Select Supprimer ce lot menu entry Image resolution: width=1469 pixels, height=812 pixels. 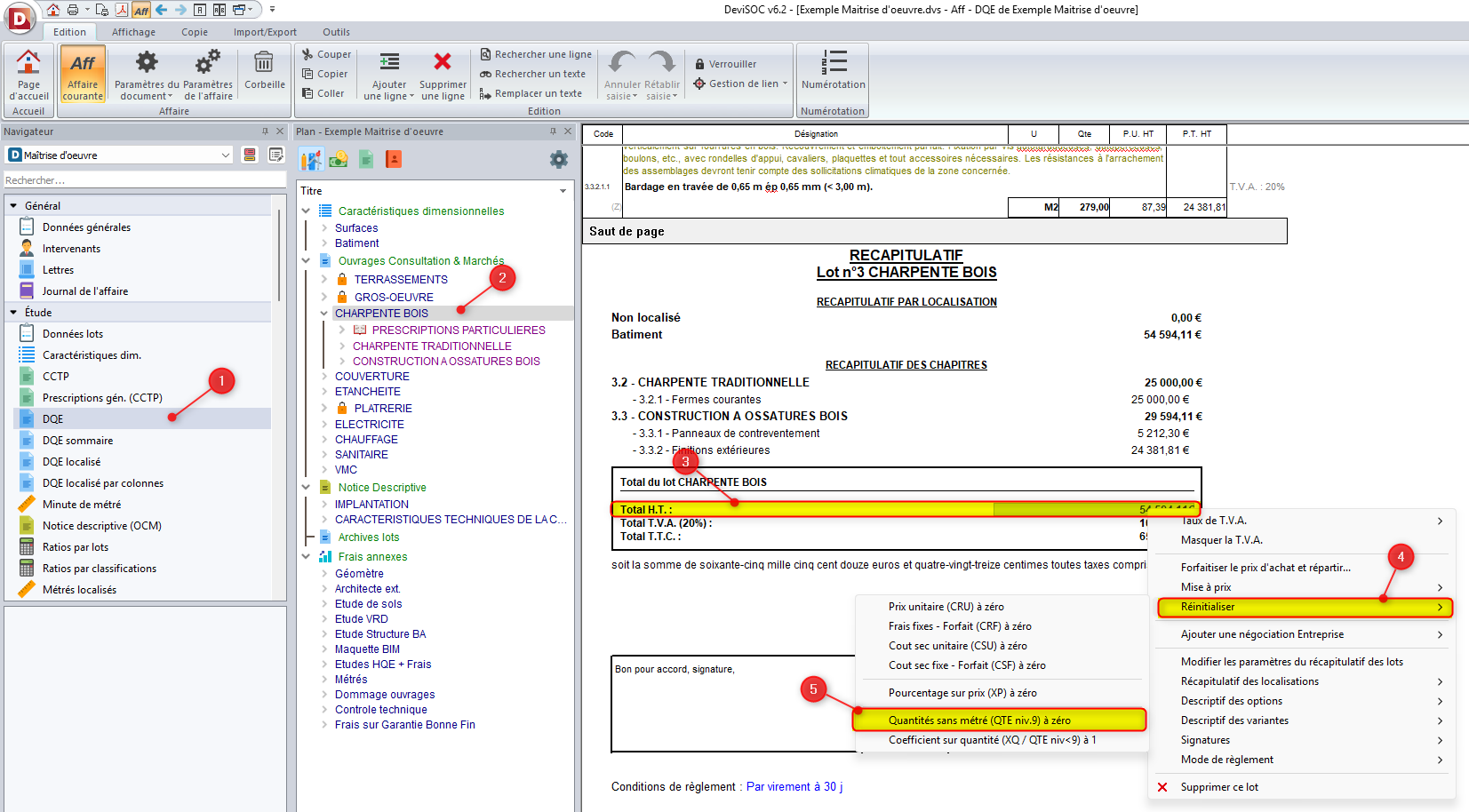pos(1219,787)
